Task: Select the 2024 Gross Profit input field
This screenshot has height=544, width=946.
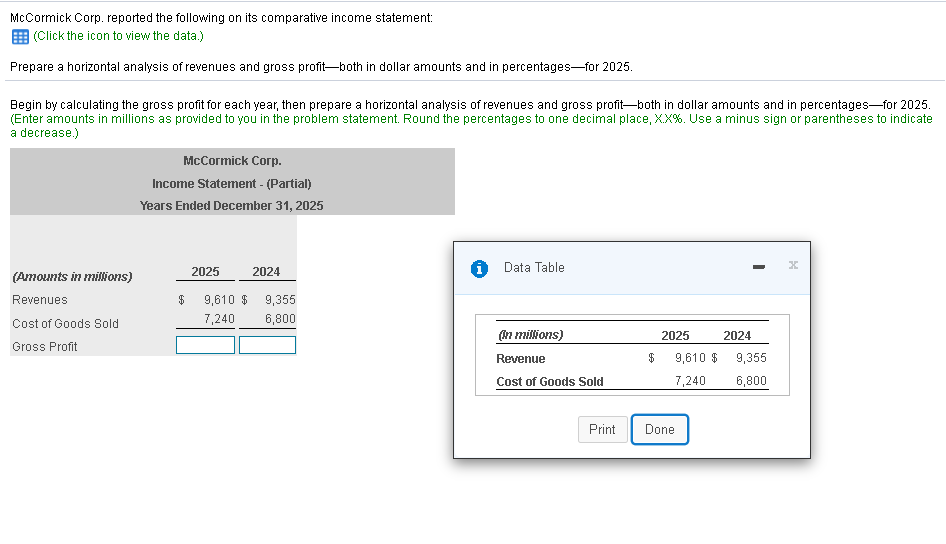Action: (x=267, y=345)
